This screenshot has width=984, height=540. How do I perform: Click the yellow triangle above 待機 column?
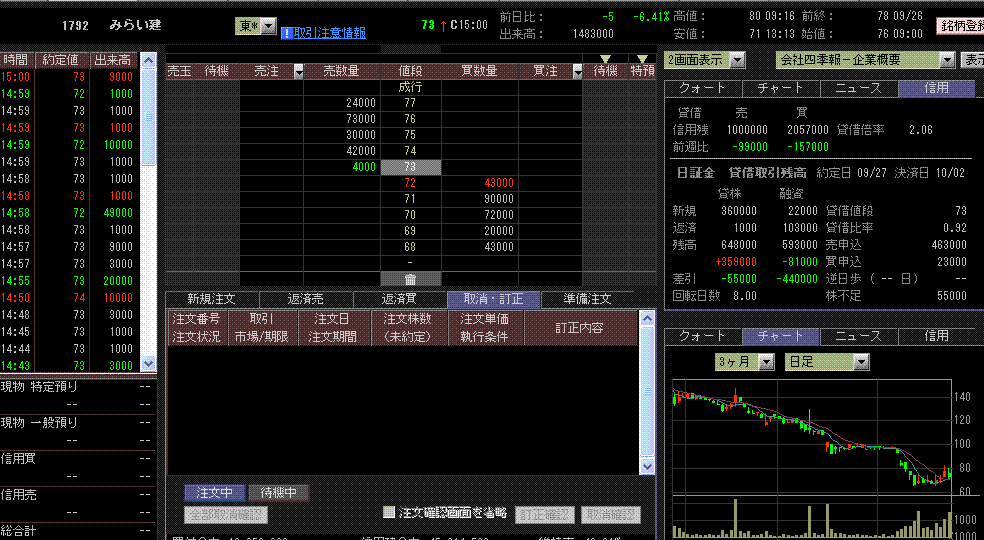605,59
